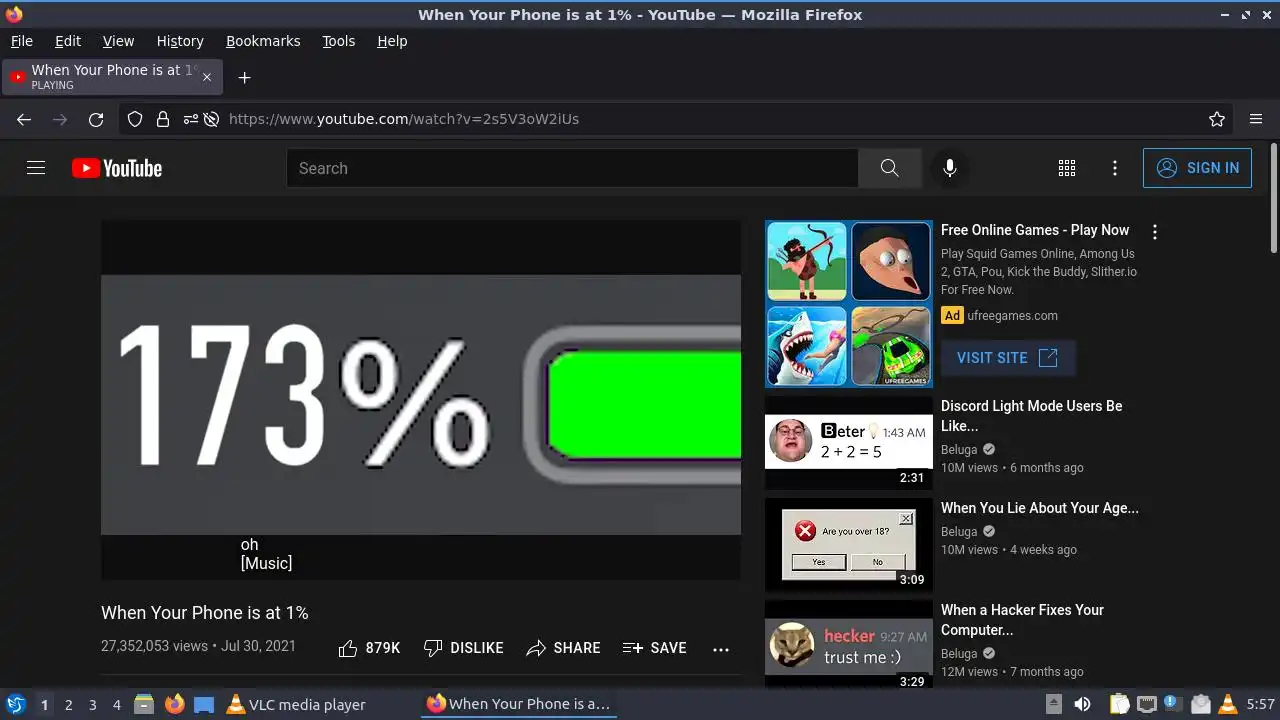
Task: Open more actions ellipsis next to Save
Action: [x=721, y=649]
